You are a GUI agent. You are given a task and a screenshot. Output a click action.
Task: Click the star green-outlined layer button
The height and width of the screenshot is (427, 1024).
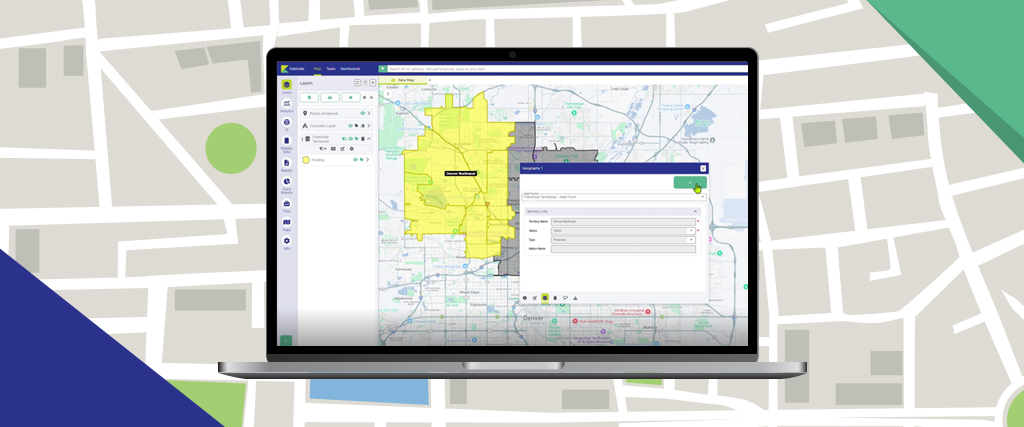click(x=351, y=97)
